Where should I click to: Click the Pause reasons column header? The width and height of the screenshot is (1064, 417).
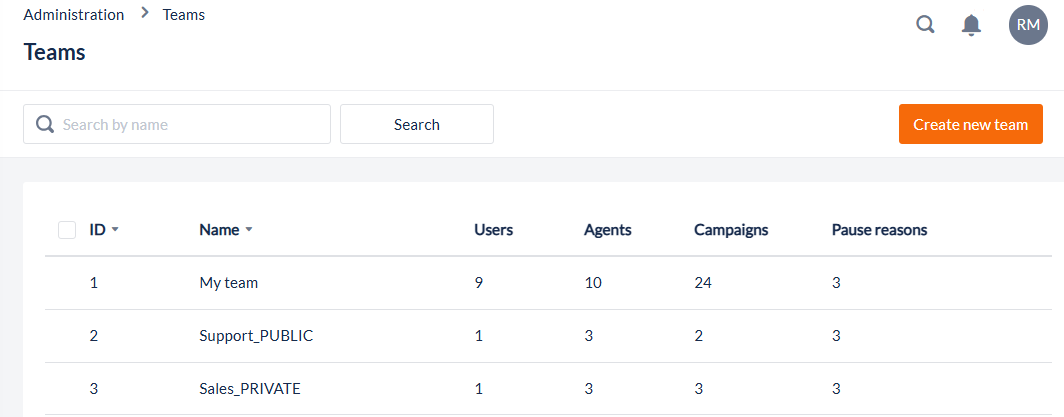pos(879,230)
